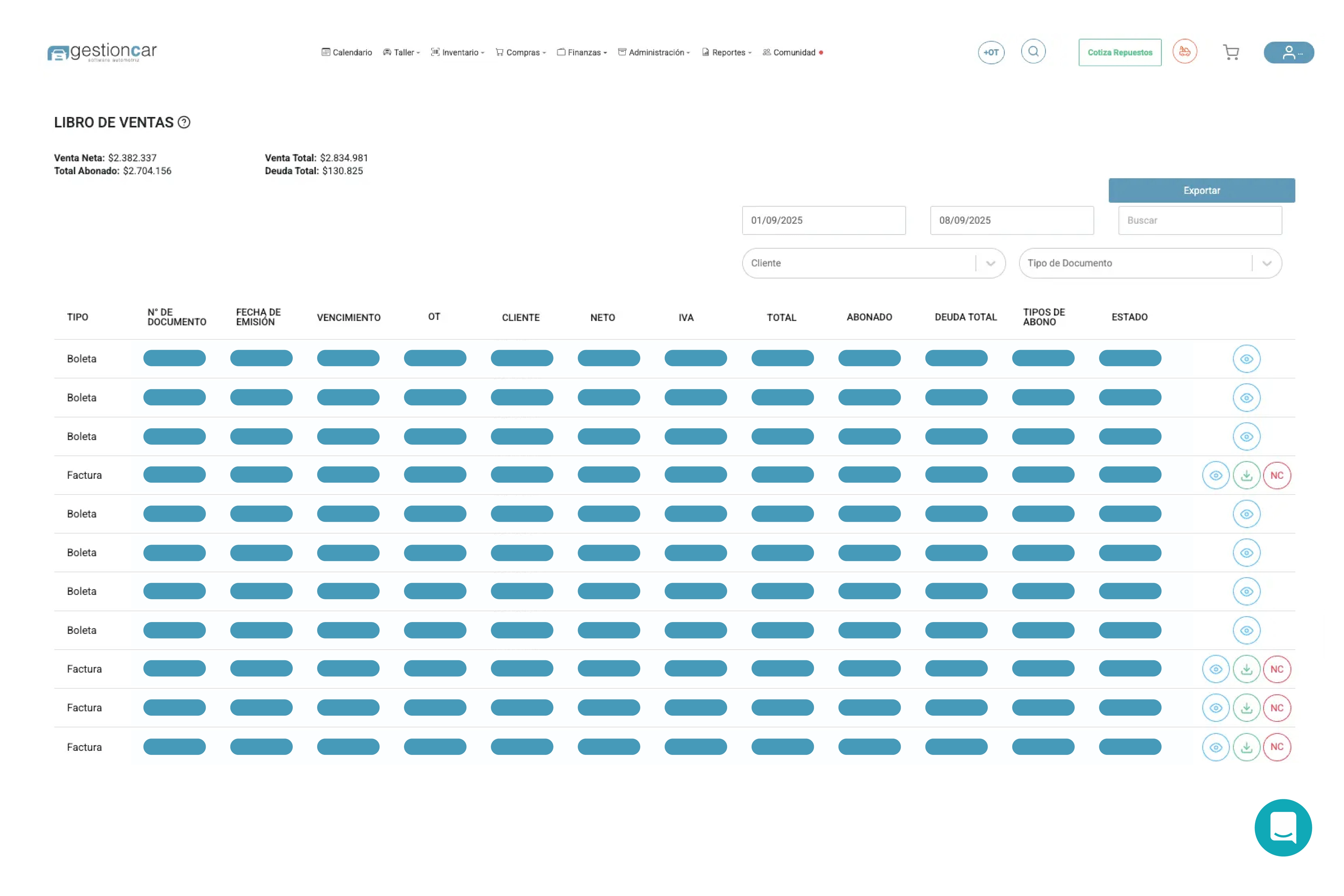Viewport: 1344px width, 896px height.
Task: Click the Cotiza Repuestos button
Action: tap(1120, 53)
